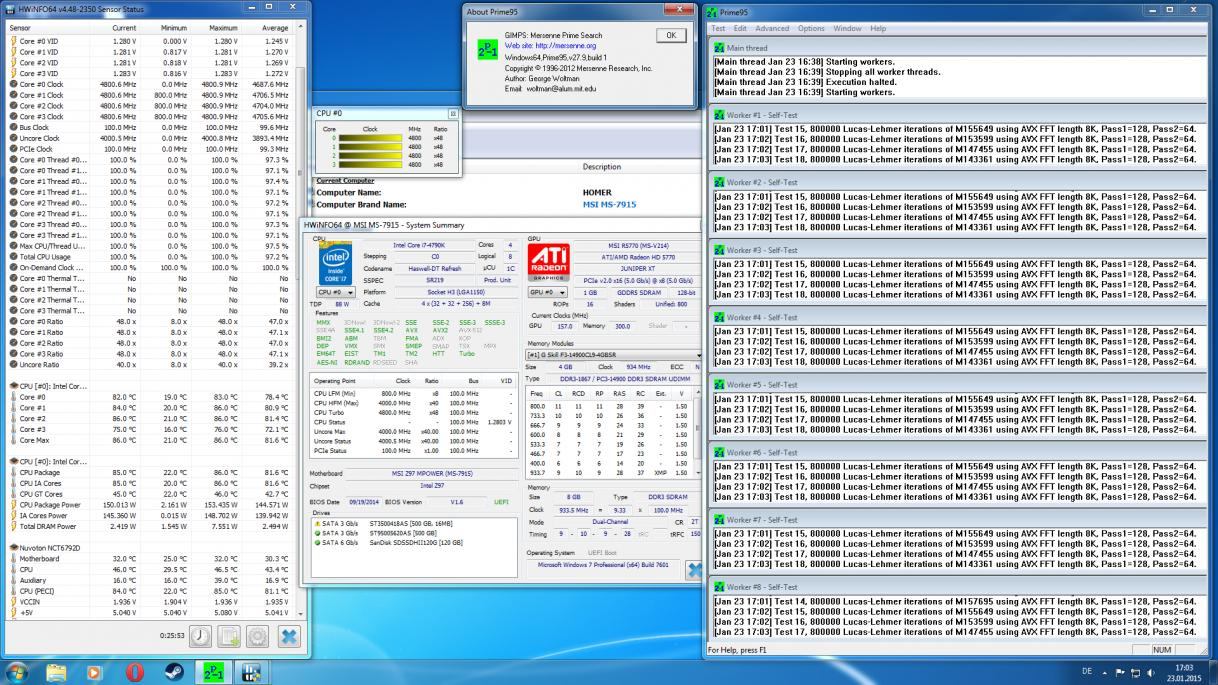Click the clock reset icon in HWiNFO Sensor Status
This screenshot has height=685, width=1218.
200,636
